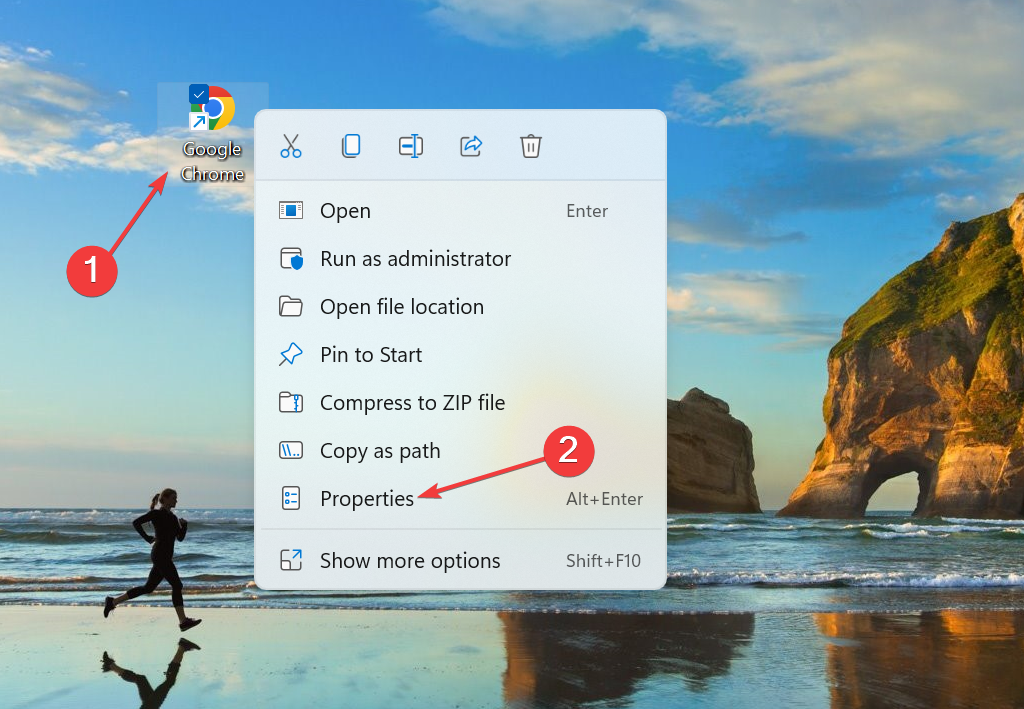The width and height of the screenshot is (1024, 709).
Task: Click the pin icon beside Pin to Start
Action: [x=291, y=354]
